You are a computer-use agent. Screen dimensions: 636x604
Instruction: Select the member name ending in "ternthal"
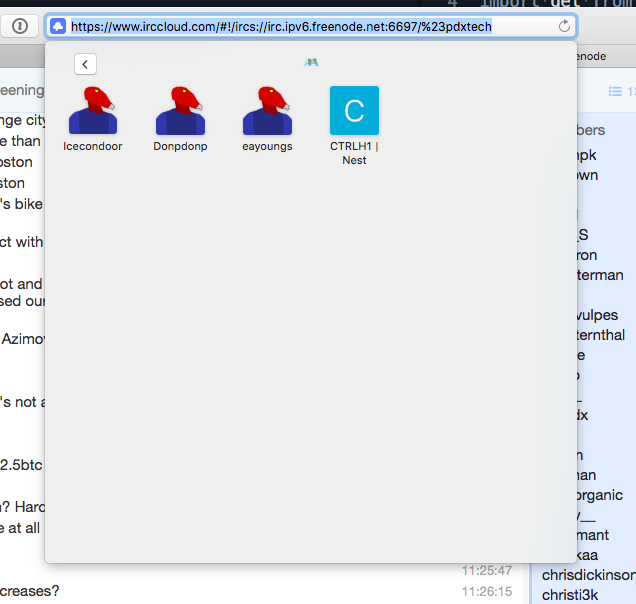(x=599, y=335)
